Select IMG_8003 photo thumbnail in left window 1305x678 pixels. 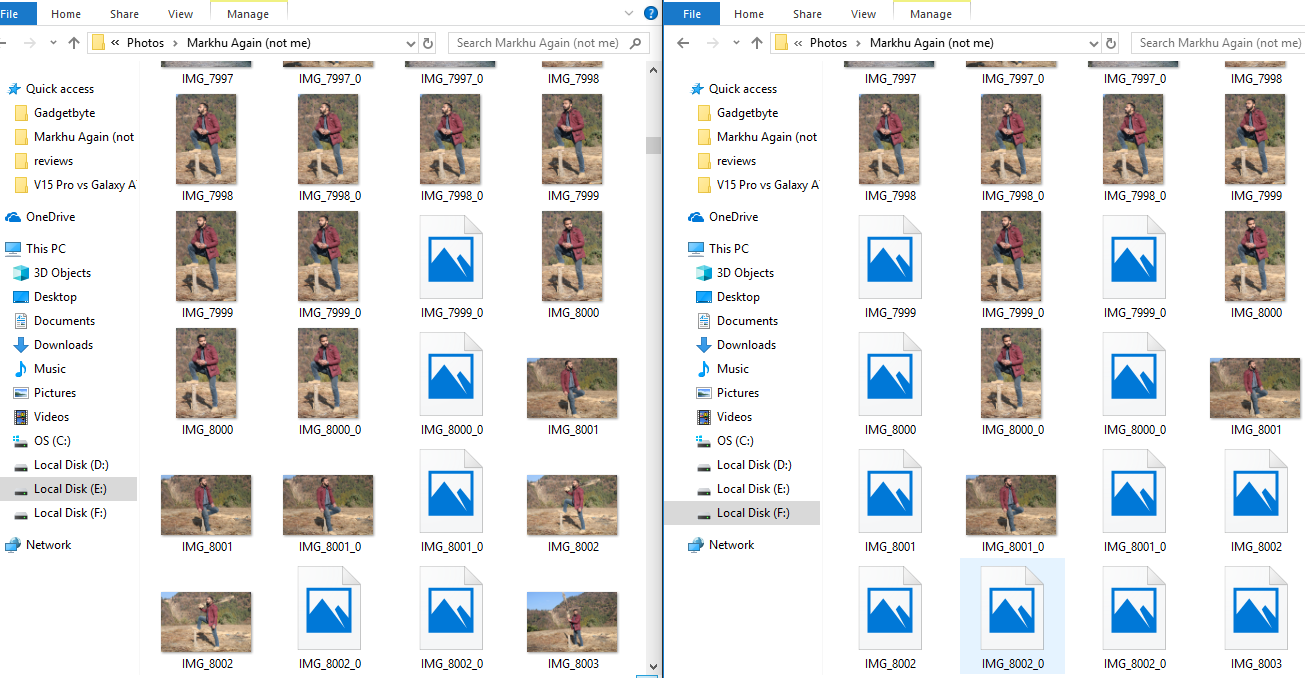pos(572,622)
